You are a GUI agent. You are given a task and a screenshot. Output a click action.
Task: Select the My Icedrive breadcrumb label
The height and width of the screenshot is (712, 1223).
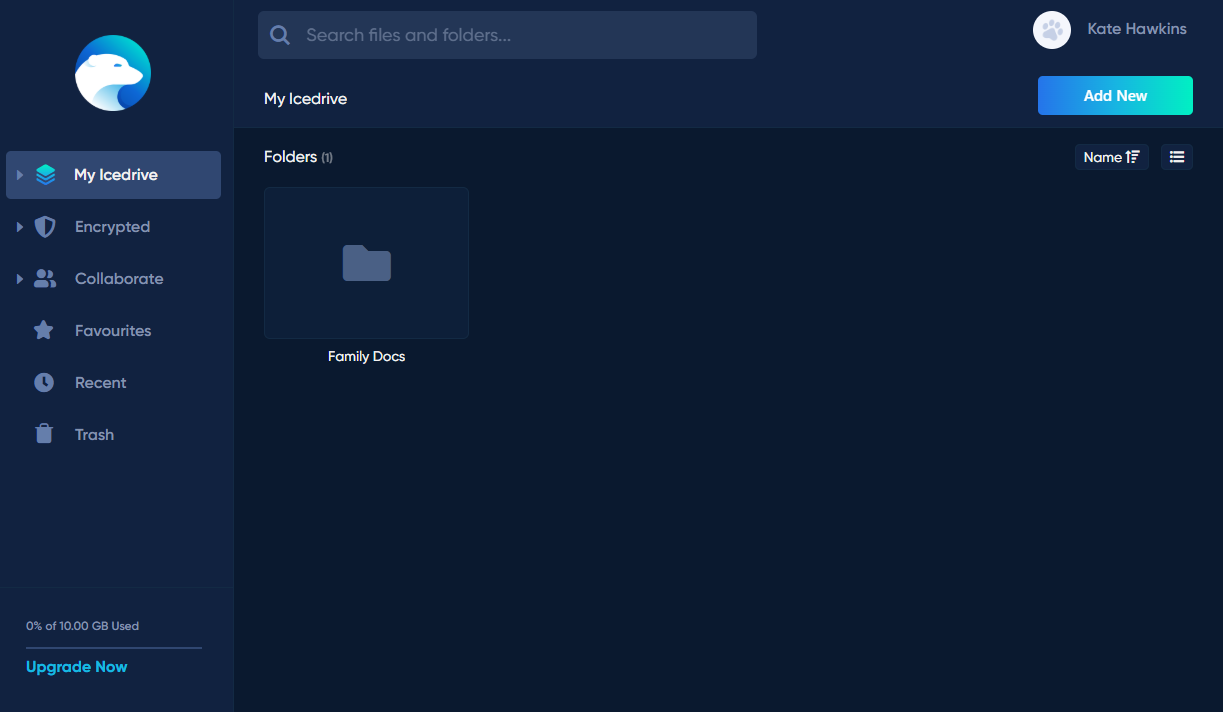coord(305,98)
